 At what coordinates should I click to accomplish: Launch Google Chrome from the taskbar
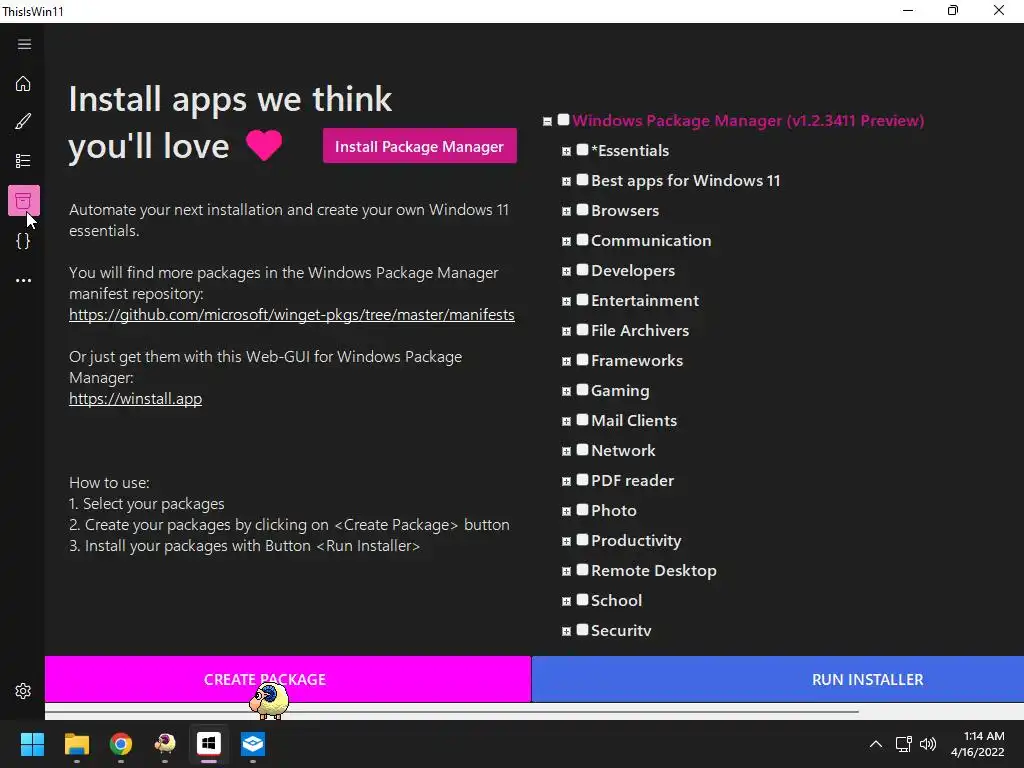click(x=121, y=744)
